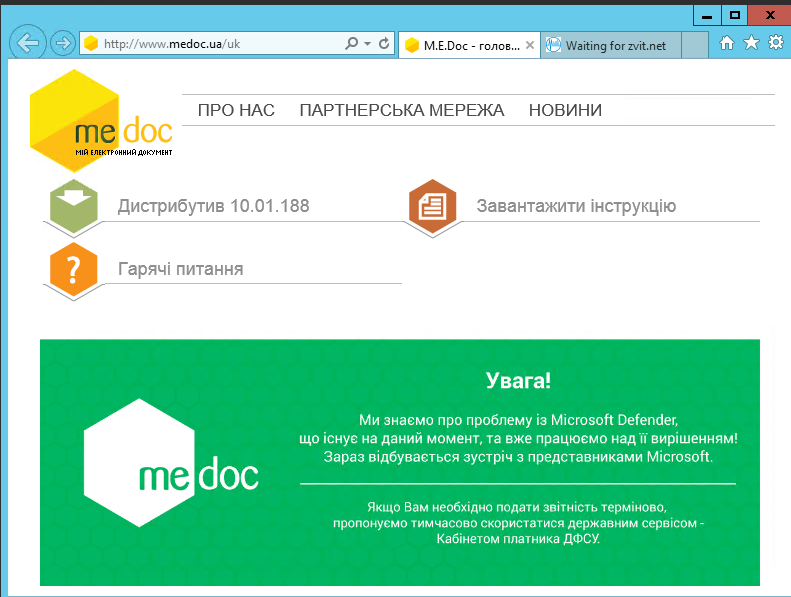
Task: Click the Увага! banner heading
Action: pos(518,381)
